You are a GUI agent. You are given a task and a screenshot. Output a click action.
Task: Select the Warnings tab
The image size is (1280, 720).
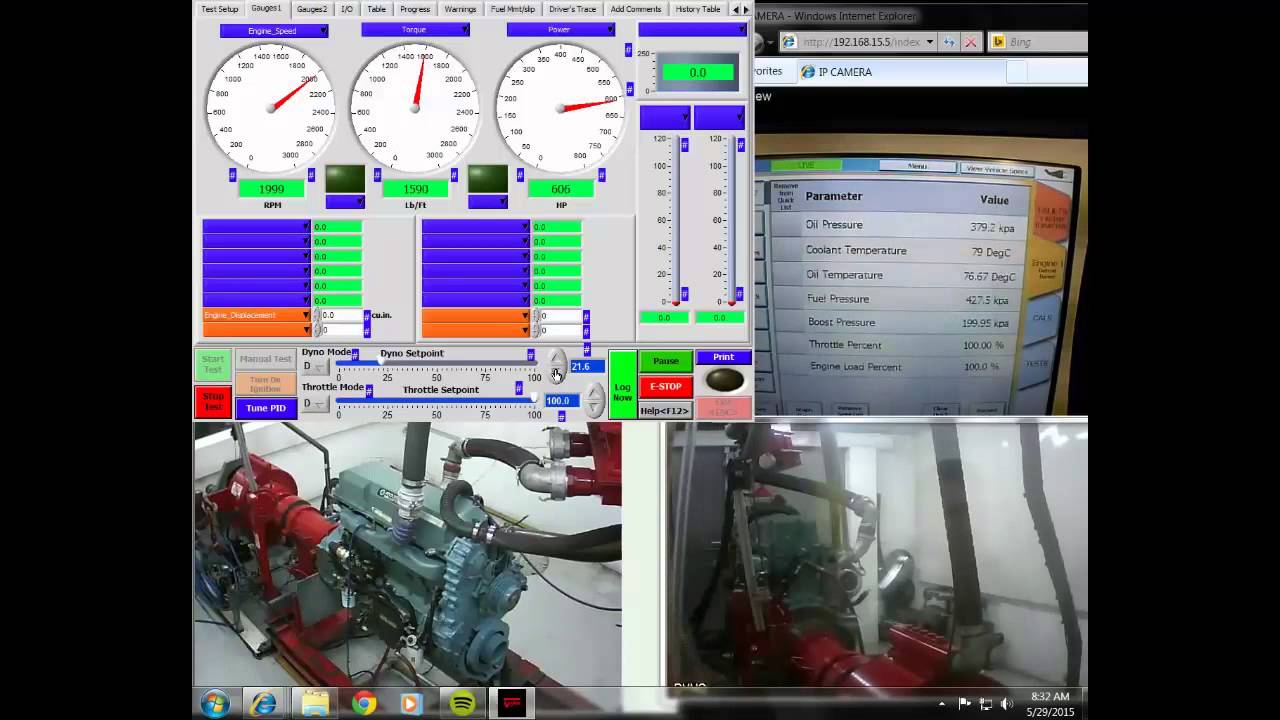(460, 9)
